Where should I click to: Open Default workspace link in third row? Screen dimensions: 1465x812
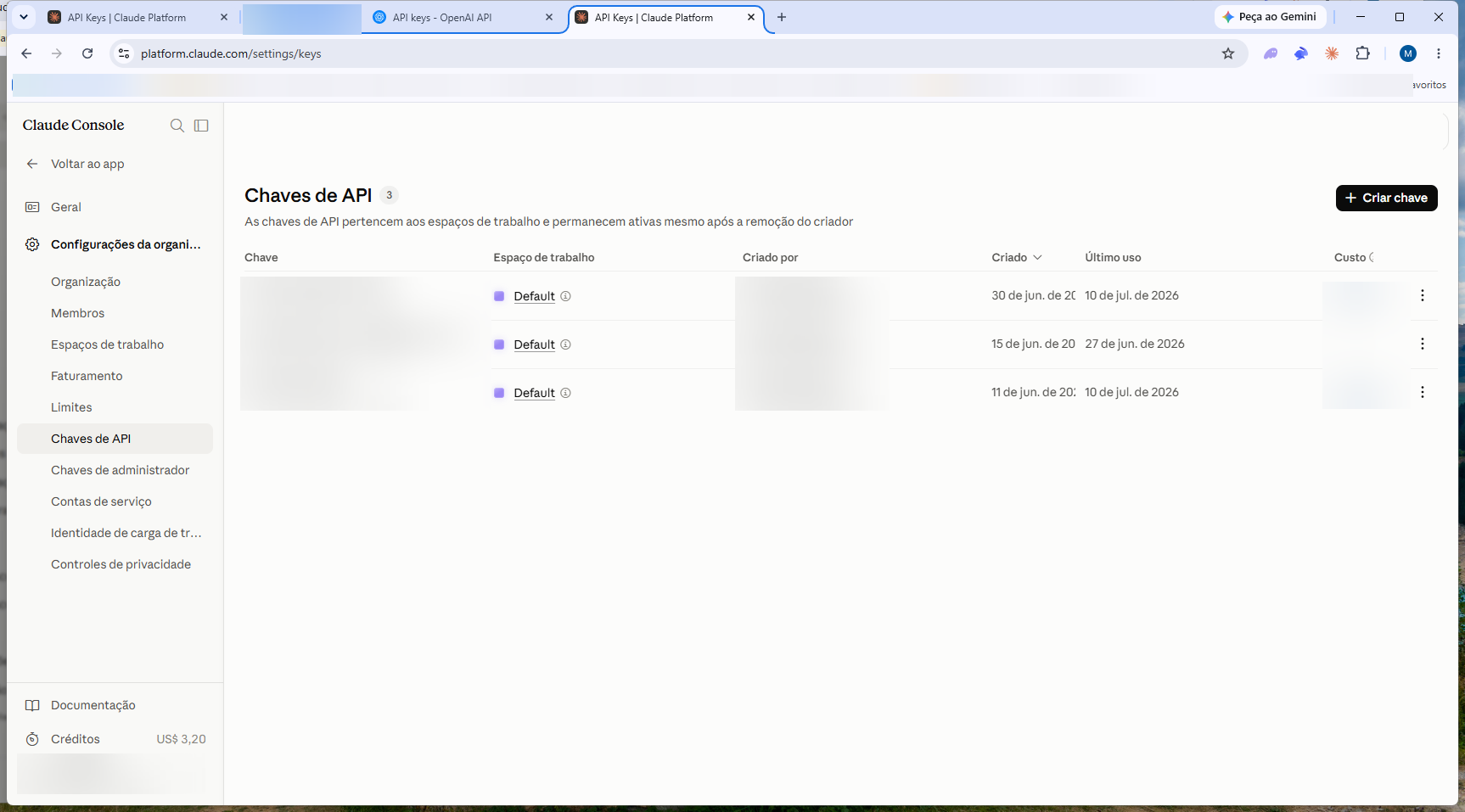[x=534, y=393]
